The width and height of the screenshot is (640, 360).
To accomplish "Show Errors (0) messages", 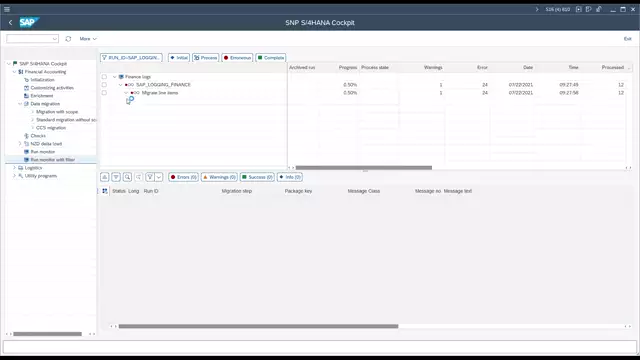I will click(x=183, y=177).
